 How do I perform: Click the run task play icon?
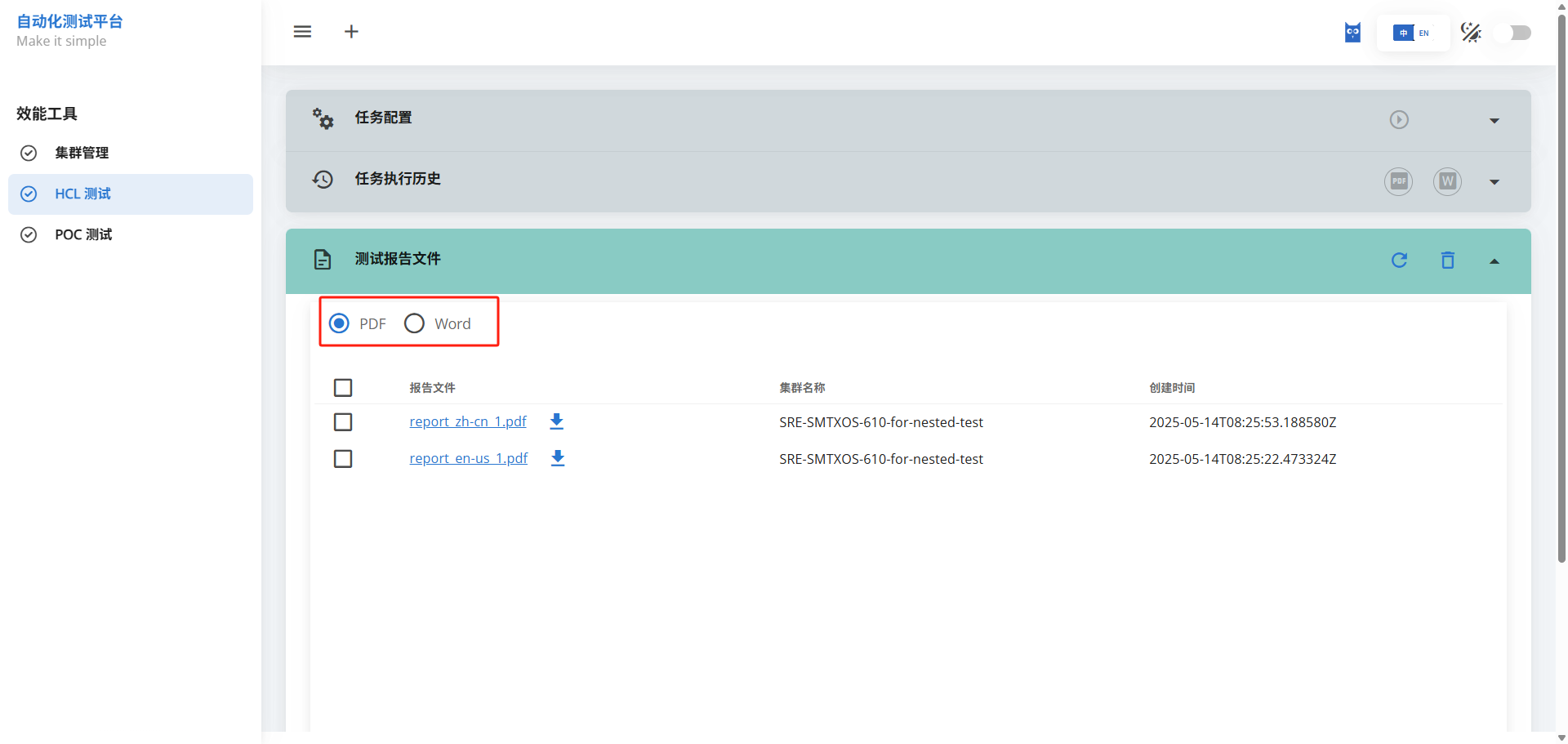1399,120
